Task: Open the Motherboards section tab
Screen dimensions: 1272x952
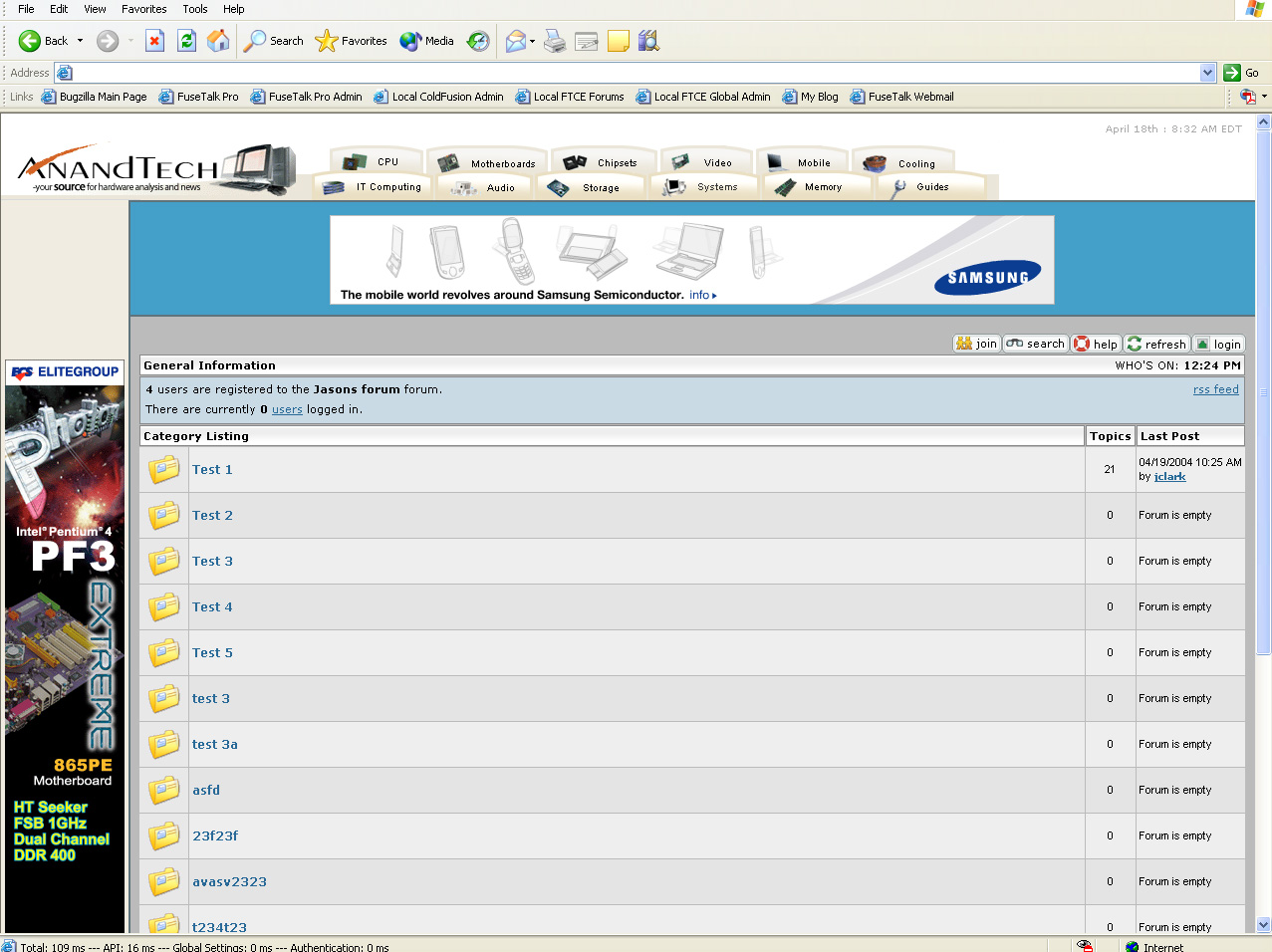Action: [487, 162]
